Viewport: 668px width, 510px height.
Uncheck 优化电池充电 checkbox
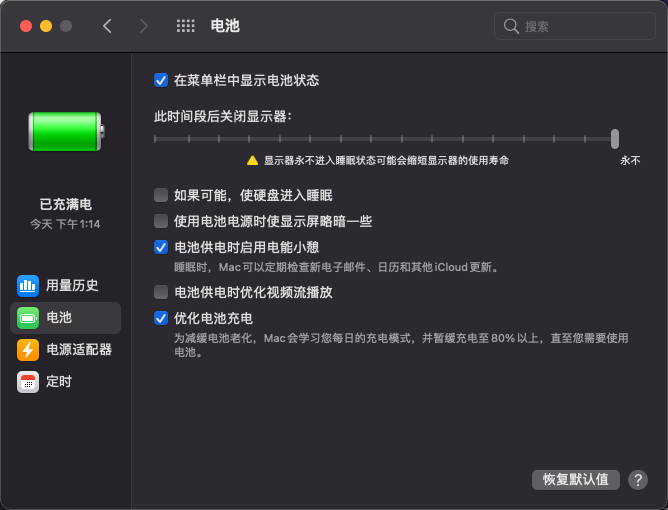click(161, 318)
